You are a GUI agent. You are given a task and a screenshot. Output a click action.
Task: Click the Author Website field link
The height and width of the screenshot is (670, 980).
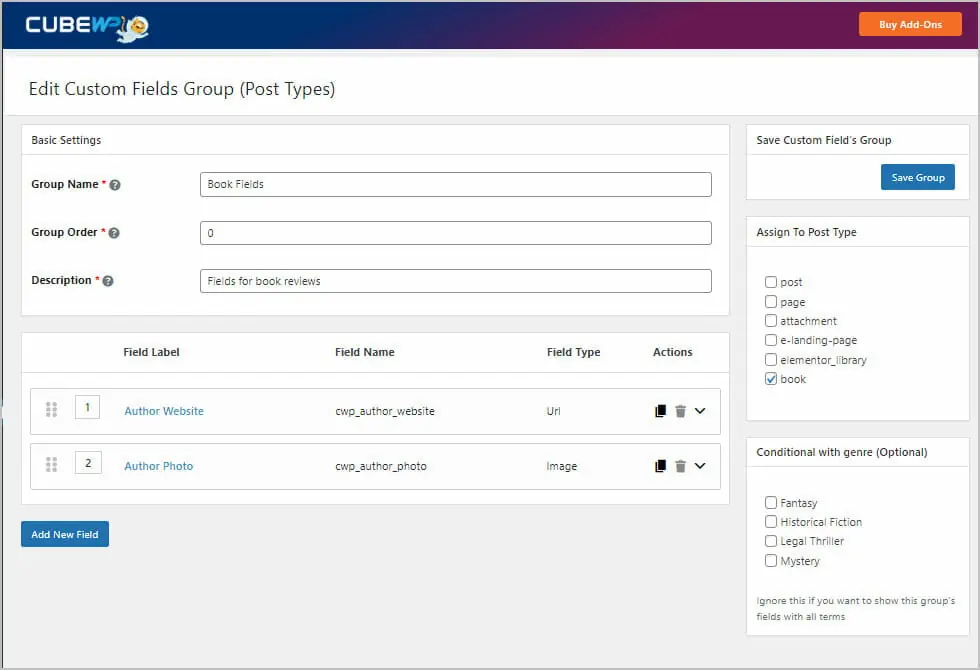coord(163,410)
